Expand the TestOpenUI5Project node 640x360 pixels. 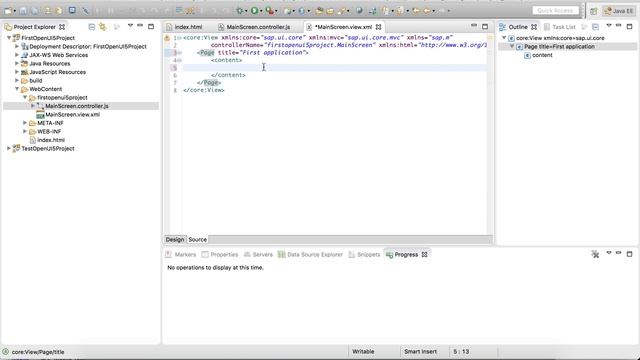tap(9, 148)
